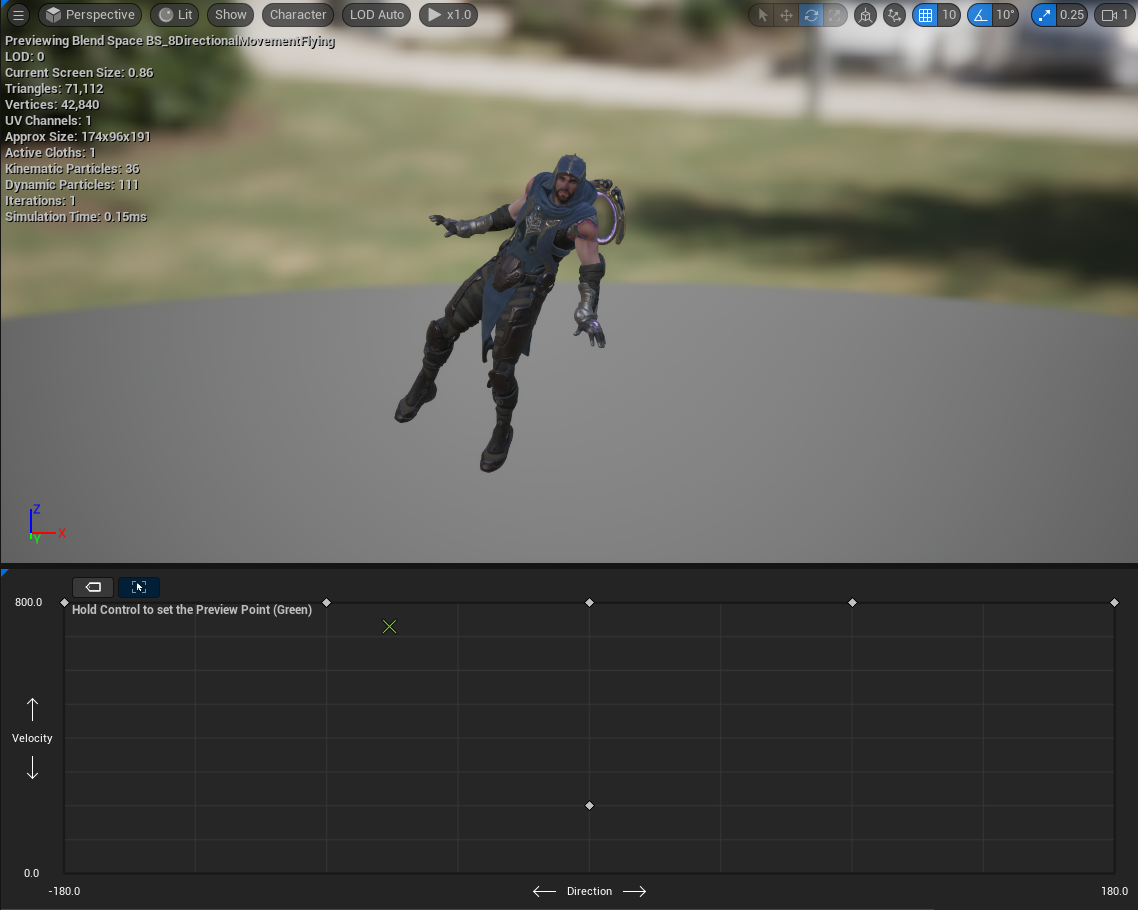
Task: Open the Lit view mode dropdown
Action: tap(175, 15)
